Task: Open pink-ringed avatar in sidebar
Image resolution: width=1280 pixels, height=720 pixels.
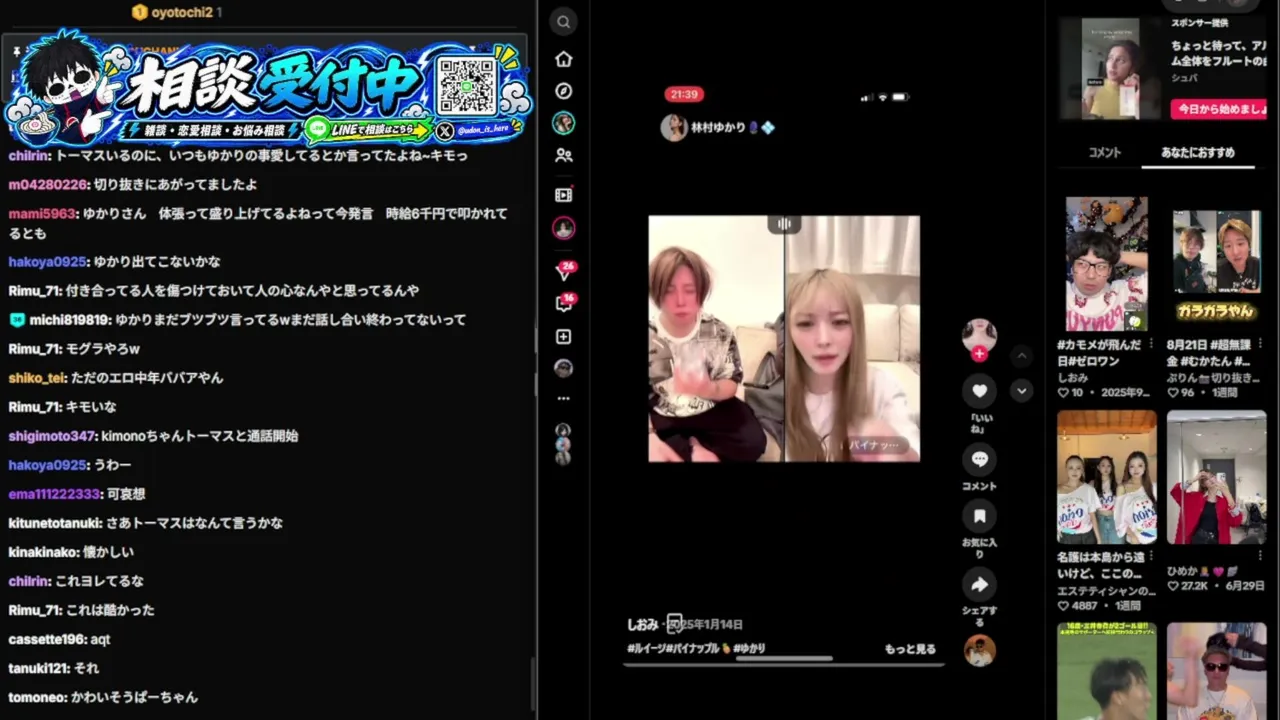Action: [564, 228]
